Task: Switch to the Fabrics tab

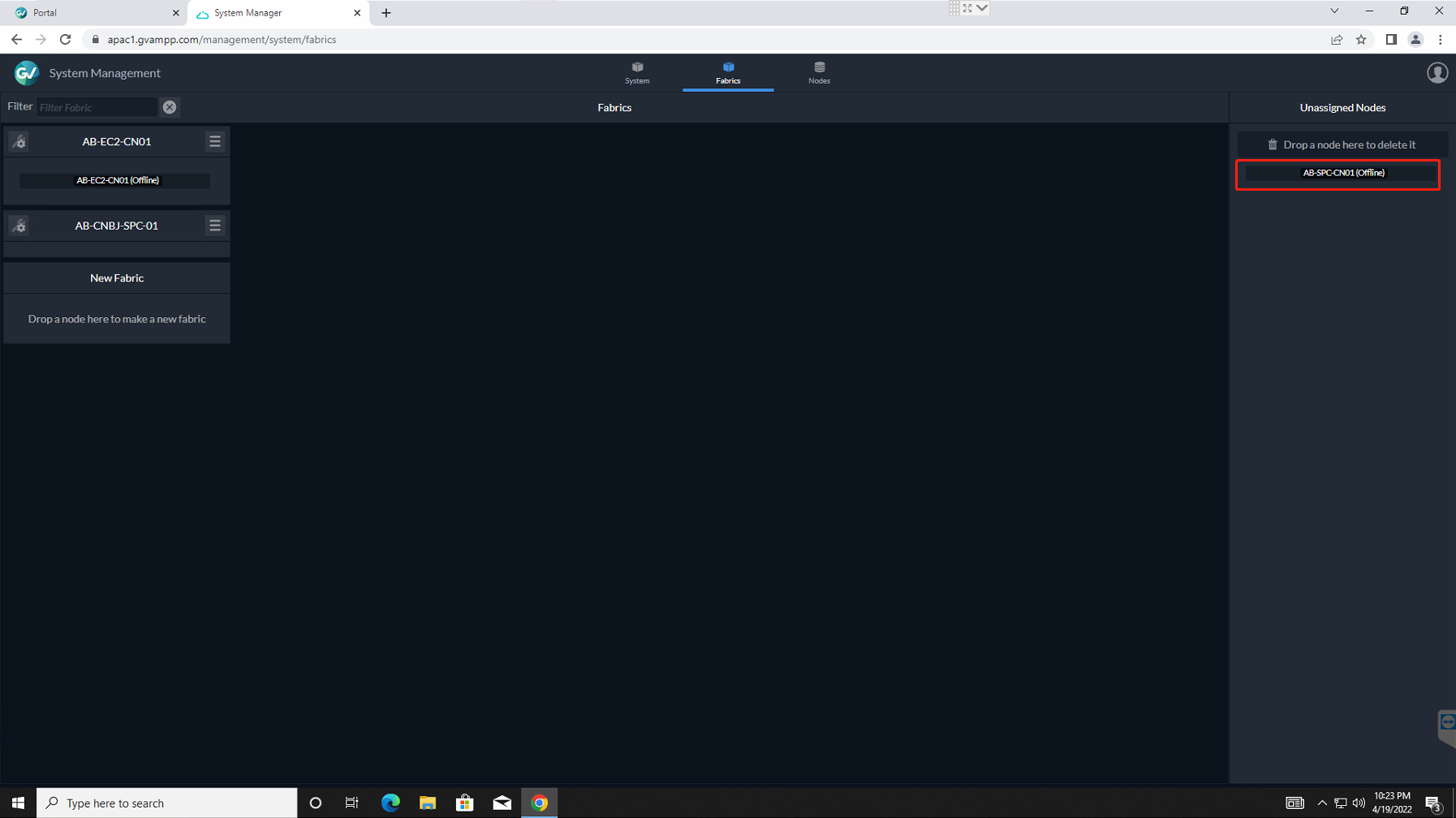Action: pyautogui.click(x=728, y=73)
